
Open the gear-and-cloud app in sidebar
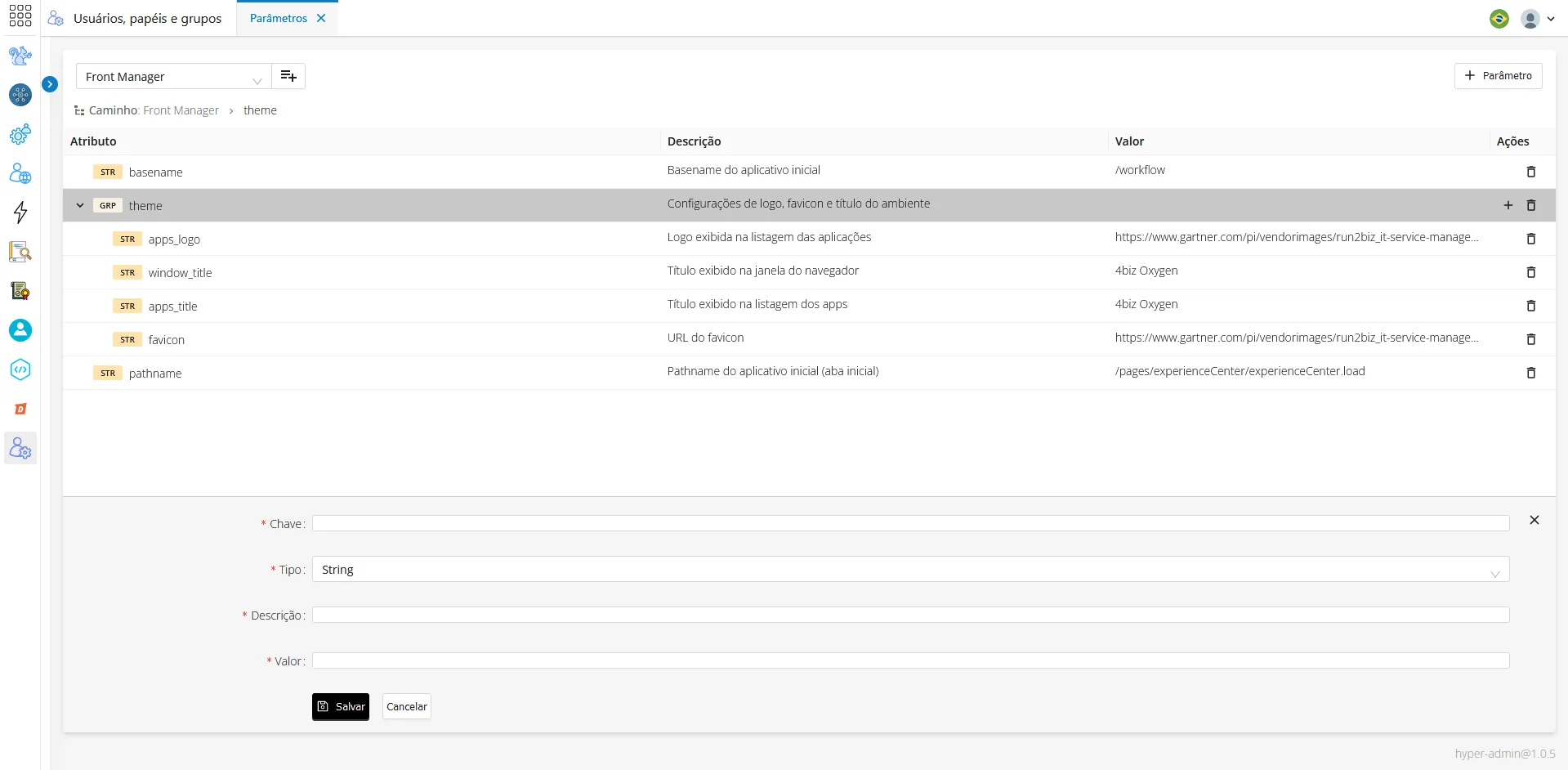click(20, 134)
